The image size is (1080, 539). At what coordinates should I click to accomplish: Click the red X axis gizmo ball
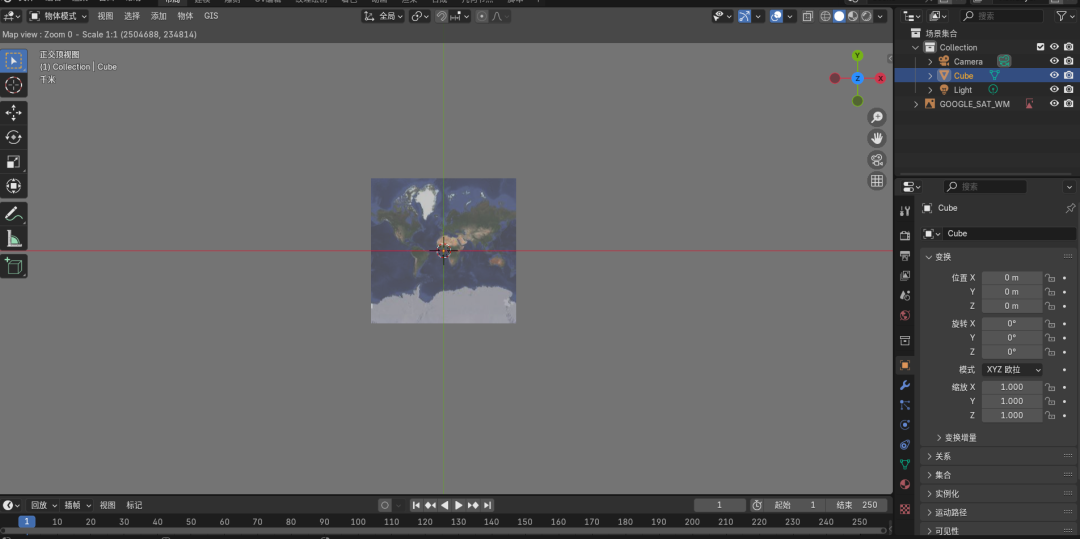[880, 78]
